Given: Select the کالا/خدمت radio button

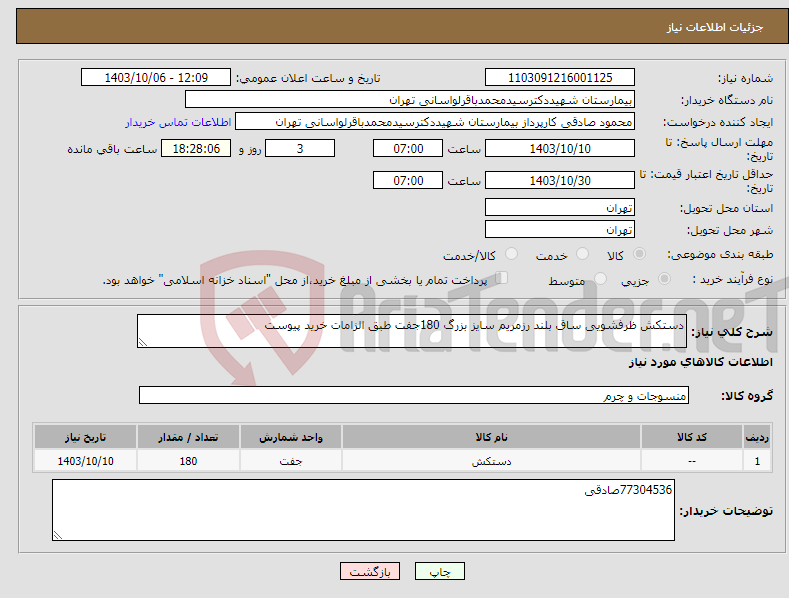Looking at the screenshot, I should pos(511,254).
